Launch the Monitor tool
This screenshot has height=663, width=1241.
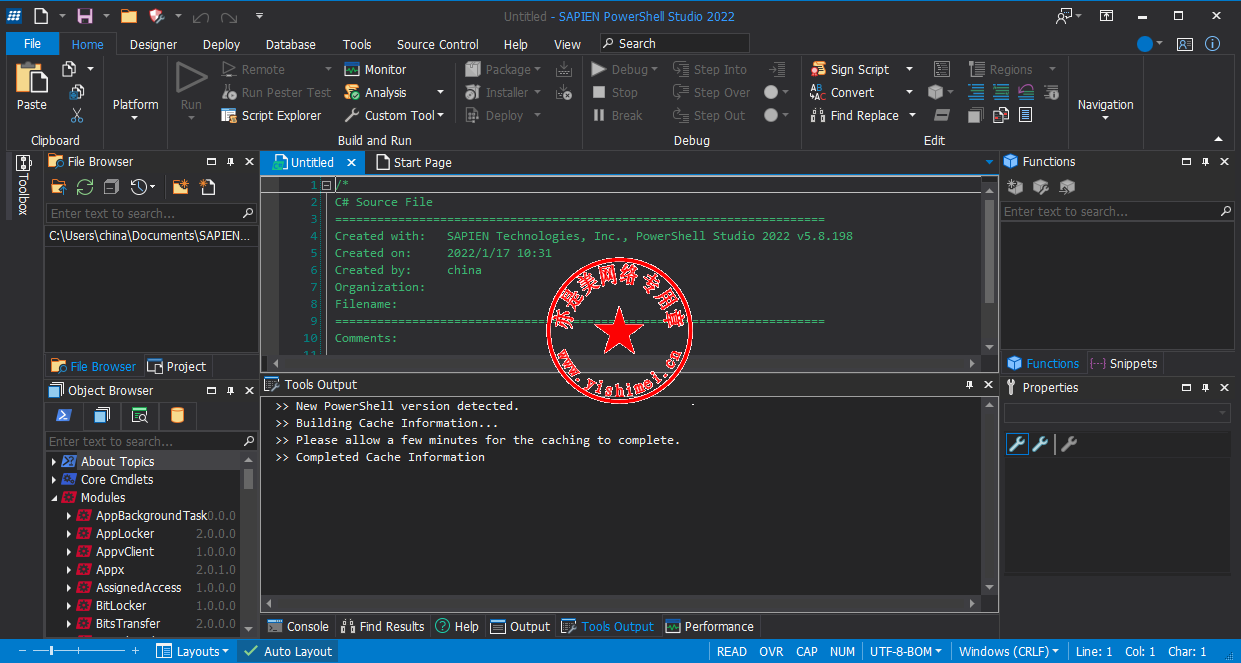[x=374, y=69]
